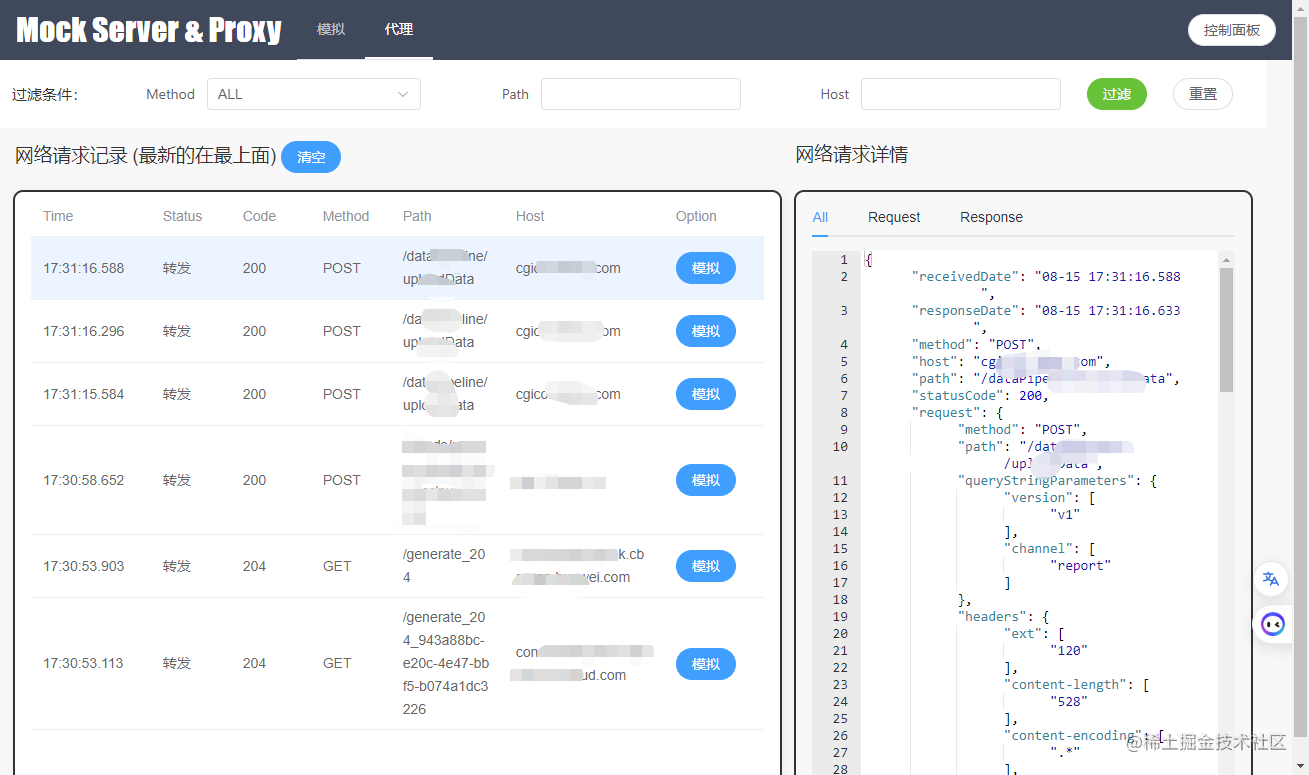Click the JSON viewer vertical scrollbar
This screenshot has width=1309, height=775.
1226,330
